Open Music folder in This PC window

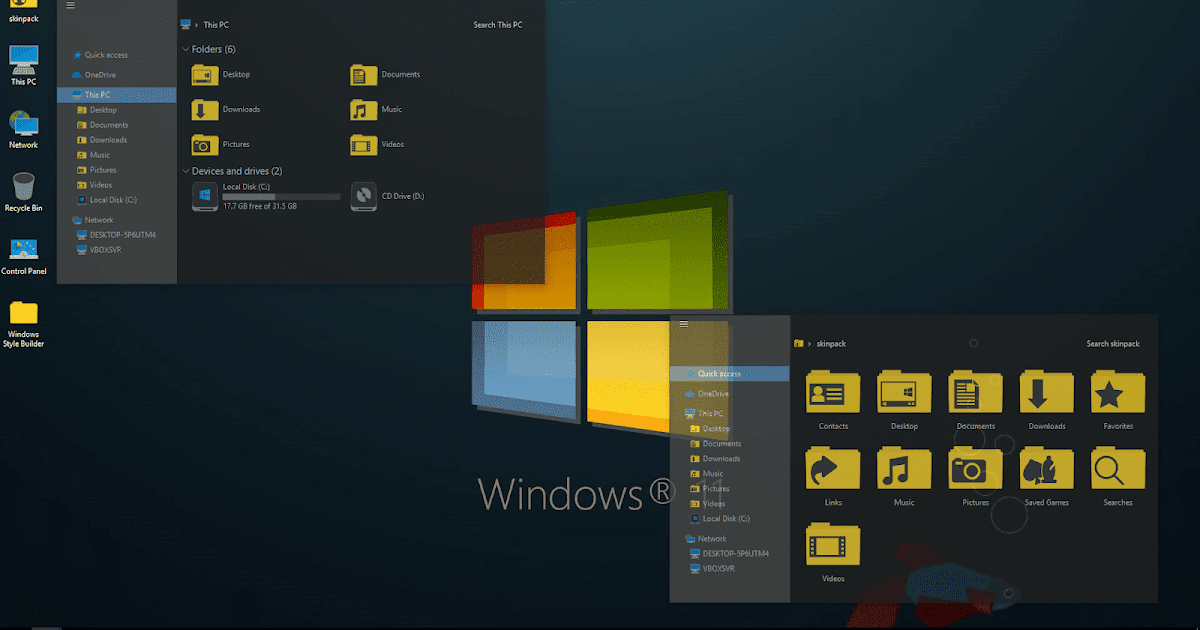coord(365,109)
